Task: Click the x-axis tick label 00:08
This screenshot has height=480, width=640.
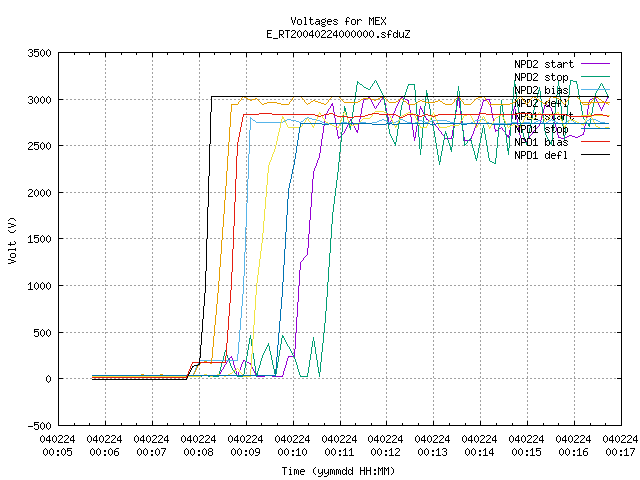Action: click(198, 453)
